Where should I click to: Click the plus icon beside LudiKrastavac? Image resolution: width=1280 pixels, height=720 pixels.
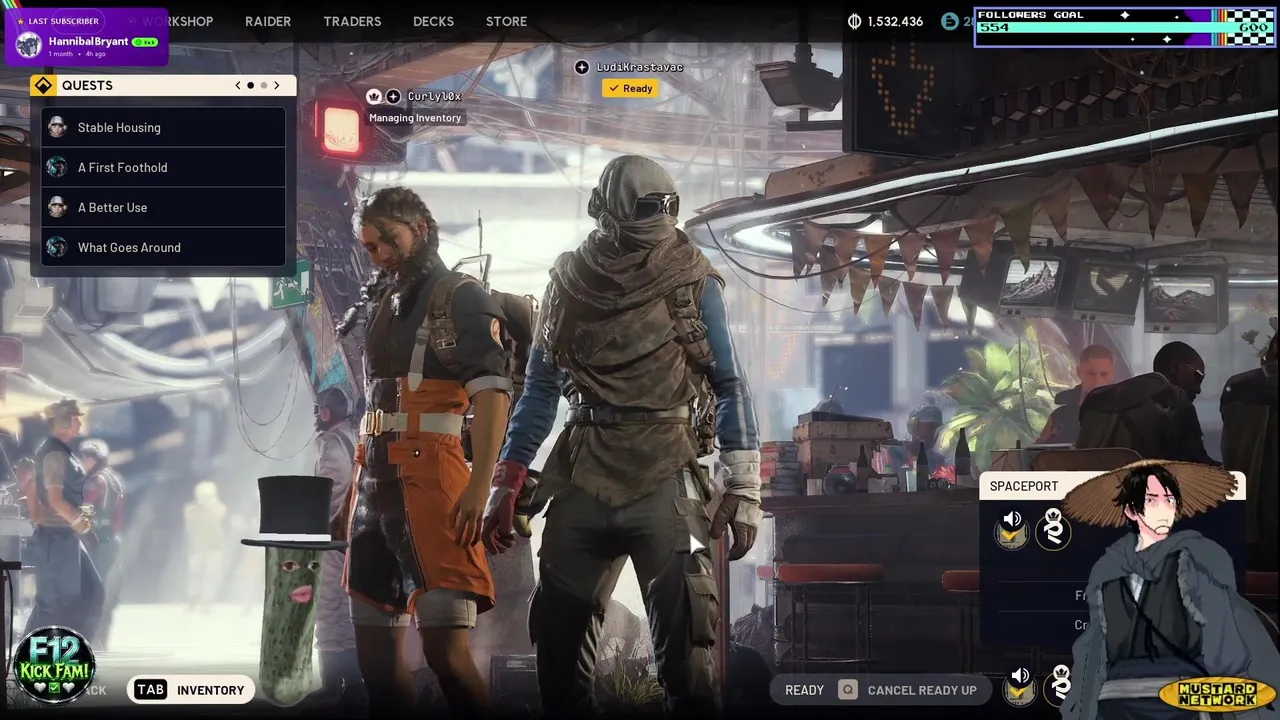point(582,67)
